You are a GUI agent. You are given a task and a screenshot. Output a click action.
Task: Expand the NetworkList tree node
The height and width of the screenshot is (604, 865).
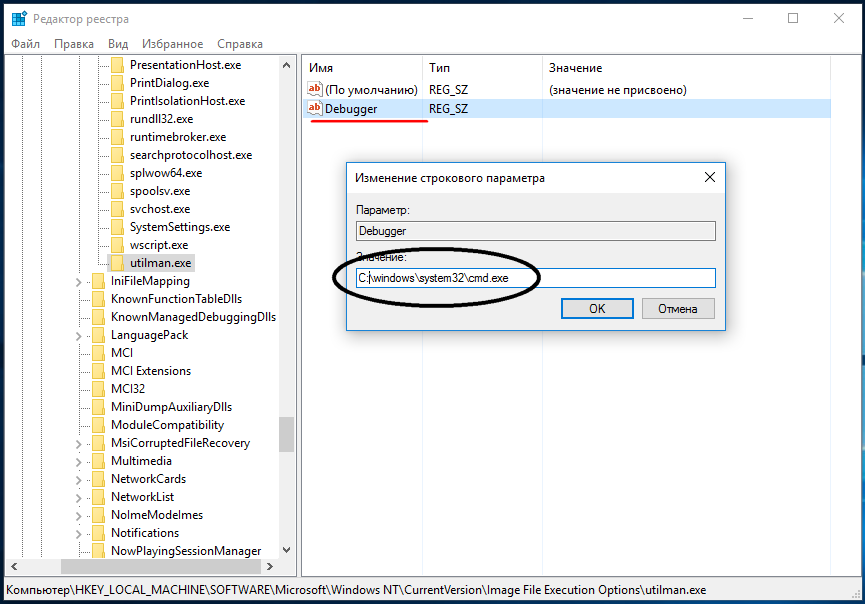[x=78, y=498]
